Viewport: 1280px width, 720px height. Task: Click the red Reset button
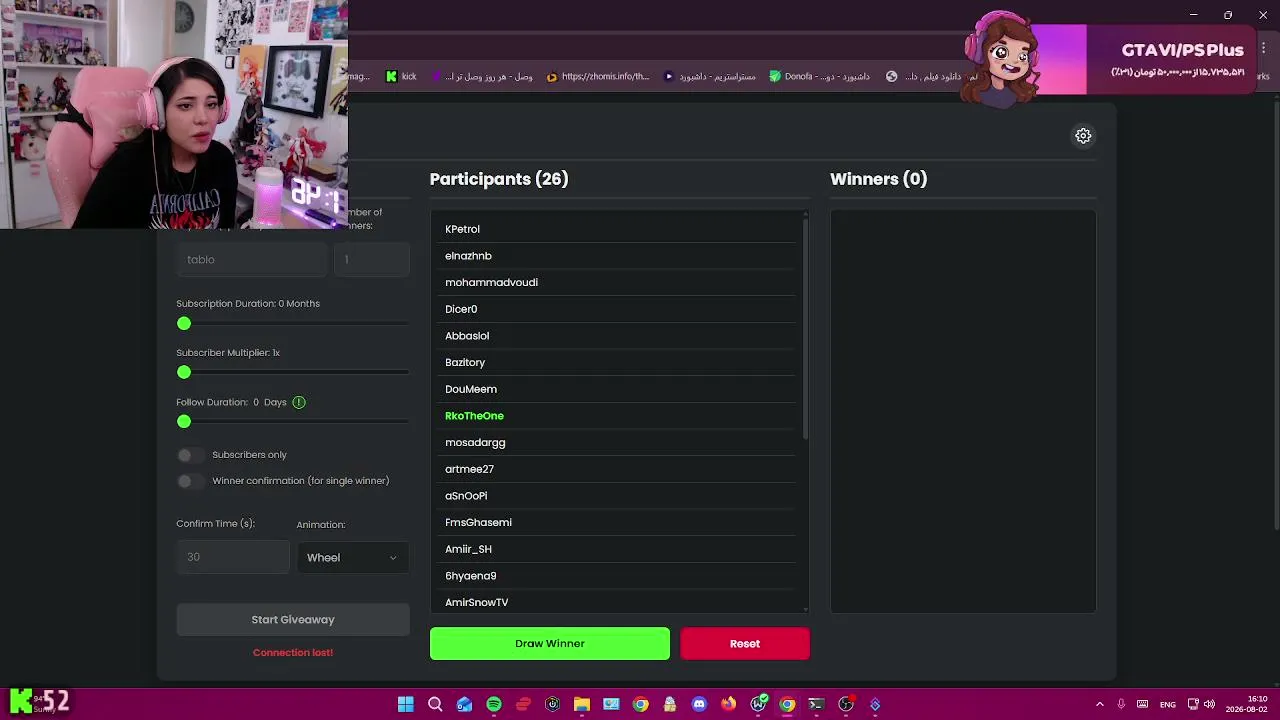point(745,644)
